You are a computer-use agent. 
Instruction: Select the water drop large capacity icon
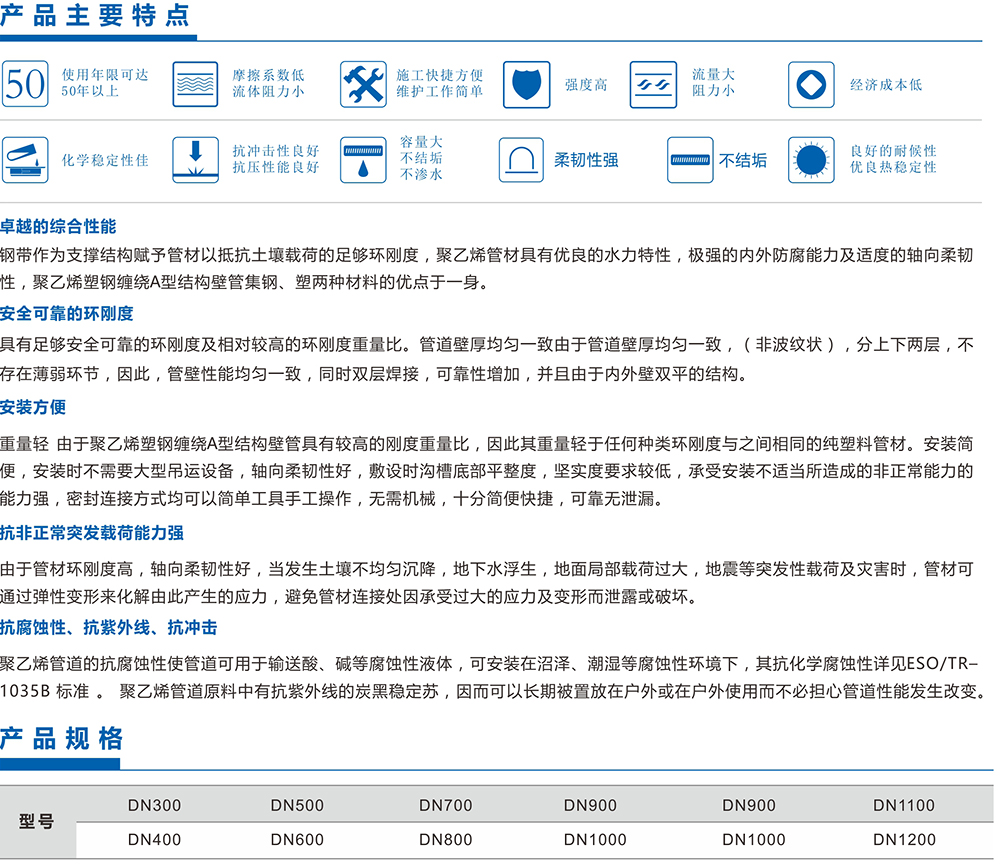click(x=362, y=159)
